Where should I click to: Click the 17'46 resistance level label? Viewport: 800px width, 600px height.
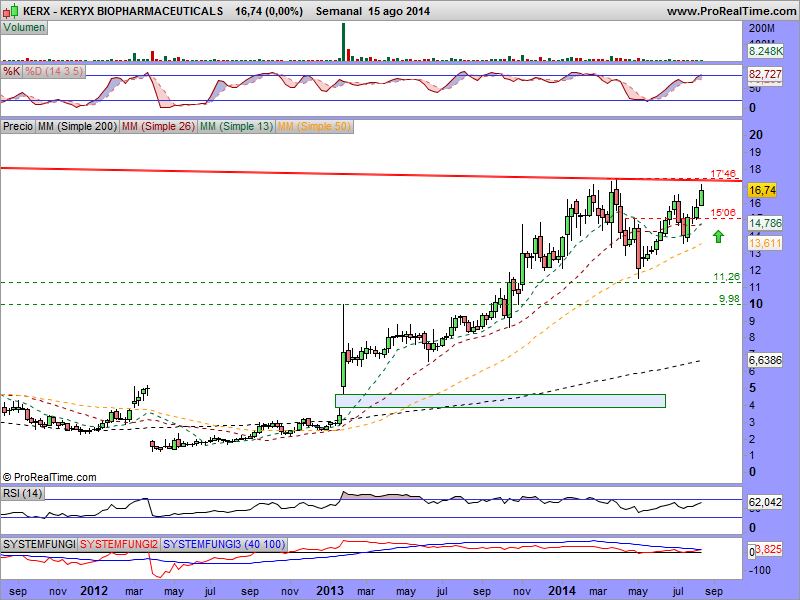[x=723, y=174]
